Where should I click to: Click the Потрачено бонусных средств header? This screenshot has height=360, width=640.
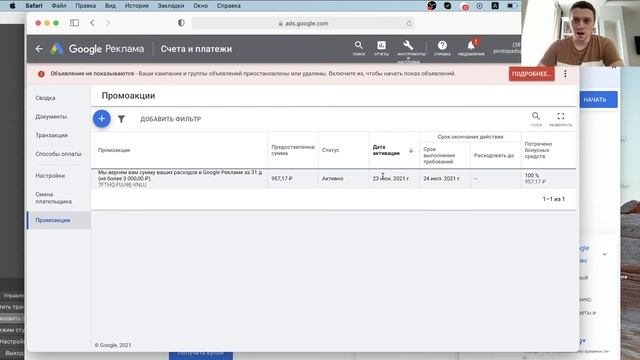point(538,150)
